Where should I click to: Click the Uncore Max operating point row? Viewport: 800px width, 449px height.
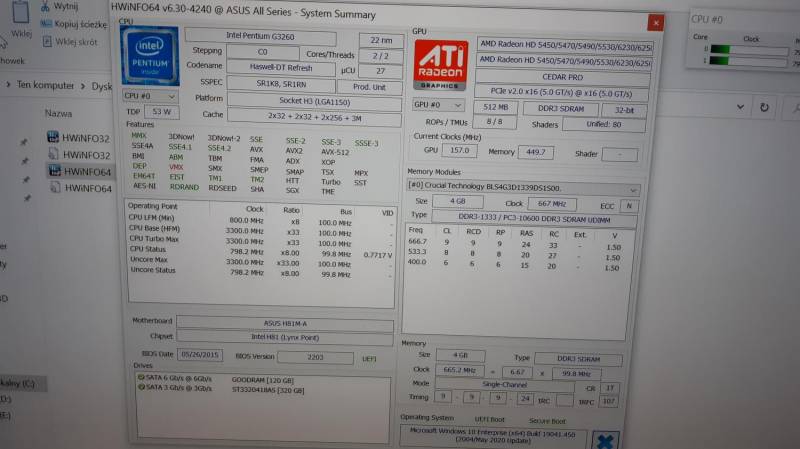point(261,261)
